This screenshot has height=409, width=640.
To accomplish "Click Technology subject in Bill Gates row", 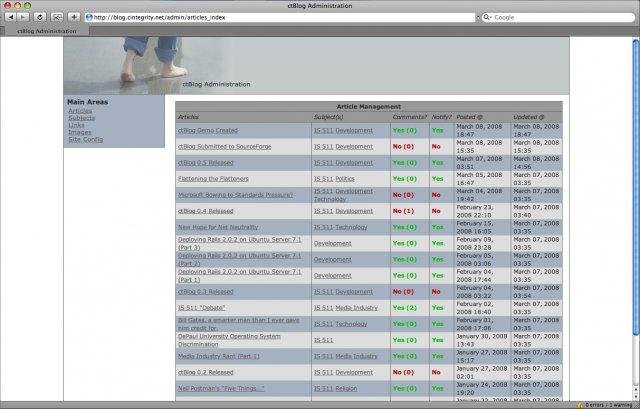I will tap(351, 324).
